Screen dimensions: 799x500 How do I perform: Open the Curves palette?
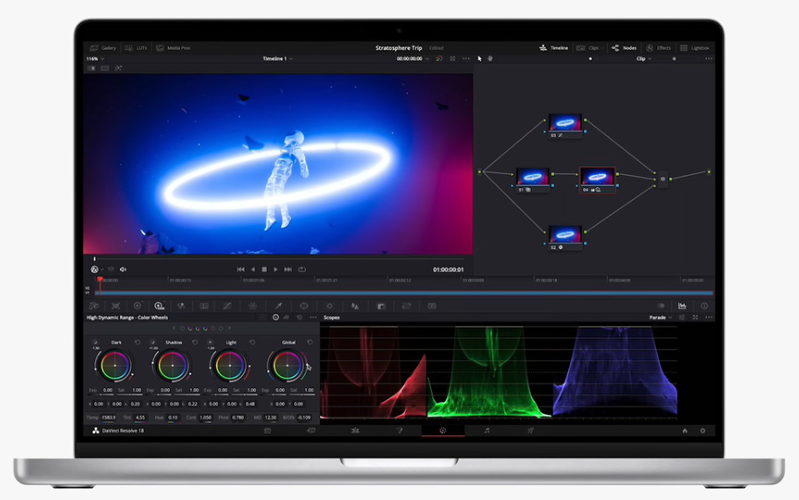(227, 306)
